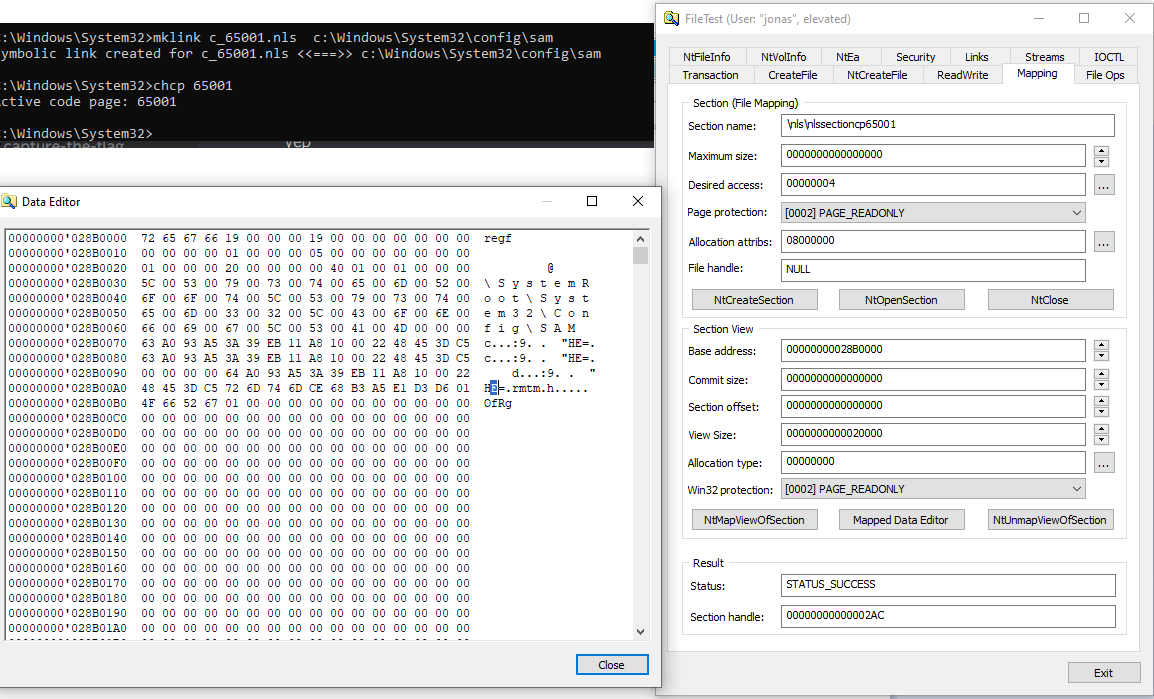Decrease Base address with down arrow

tap(1101, 356)
